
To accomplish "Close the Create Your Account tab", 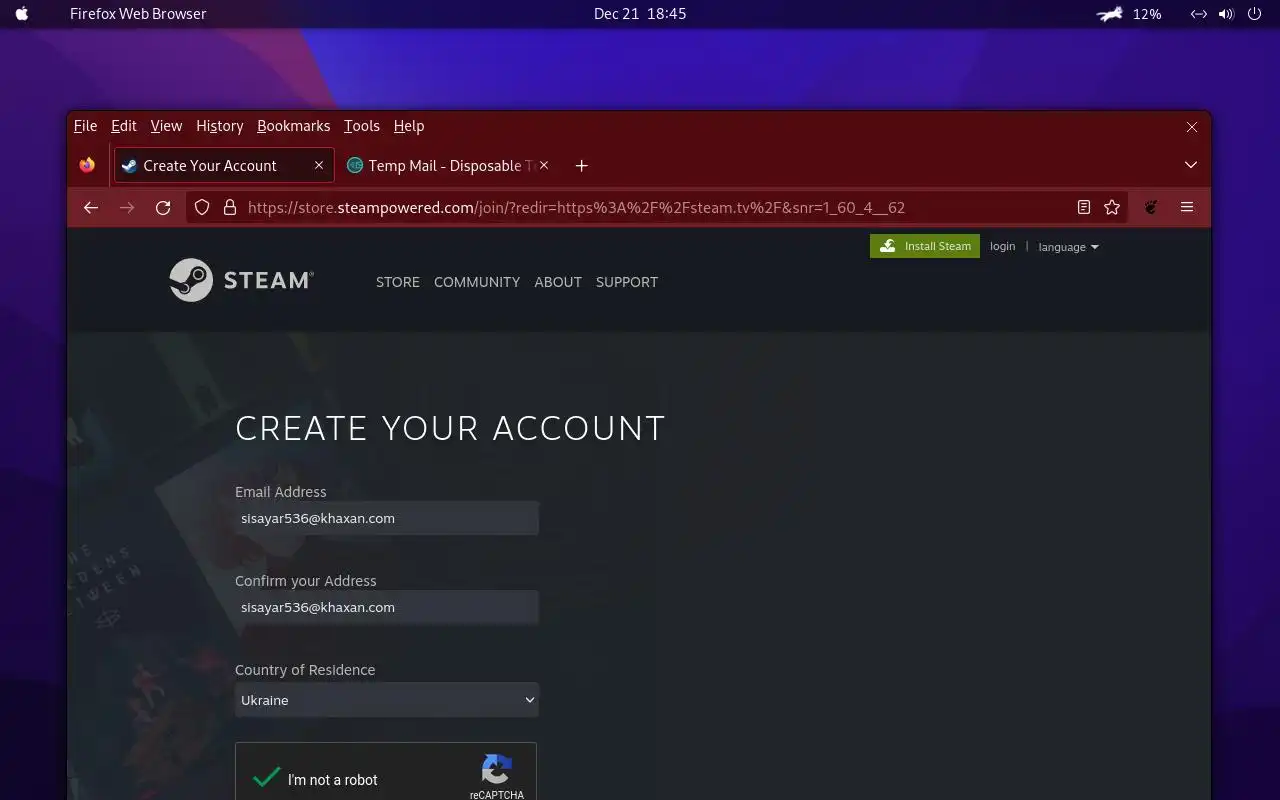I will [319, 165].
